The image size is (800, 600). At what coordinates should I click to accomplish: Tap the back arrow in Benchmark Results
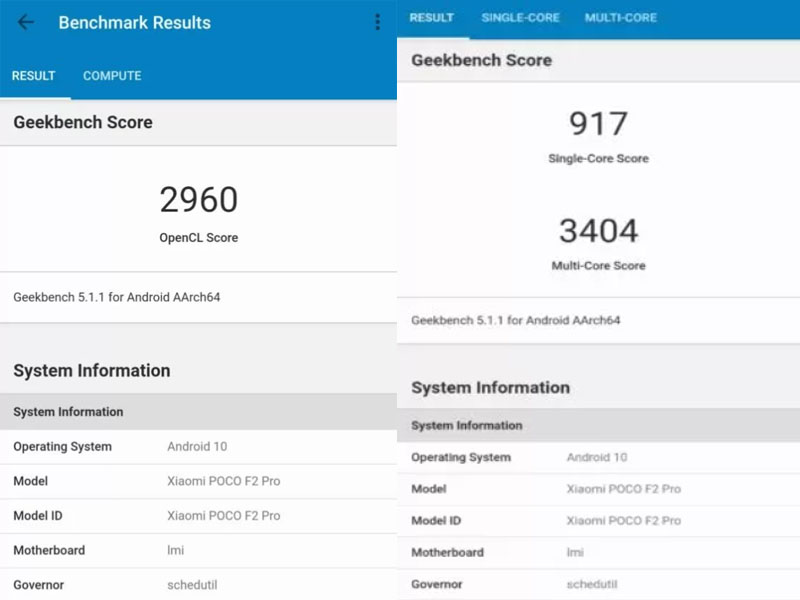pyautogui.click(x=26, y=22)
